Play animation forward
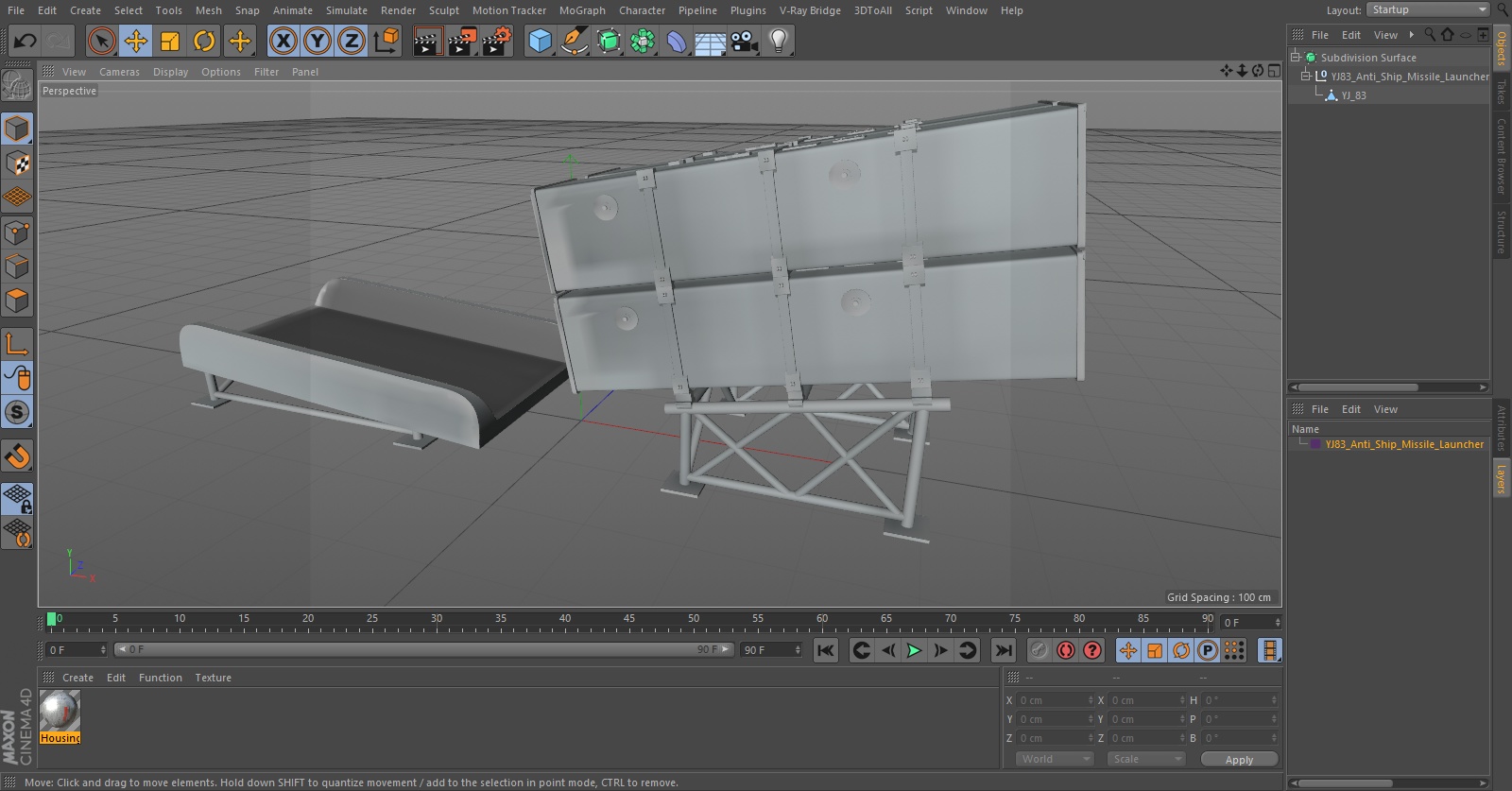Viewport: 1512px width, 791px height. point(914,650)
